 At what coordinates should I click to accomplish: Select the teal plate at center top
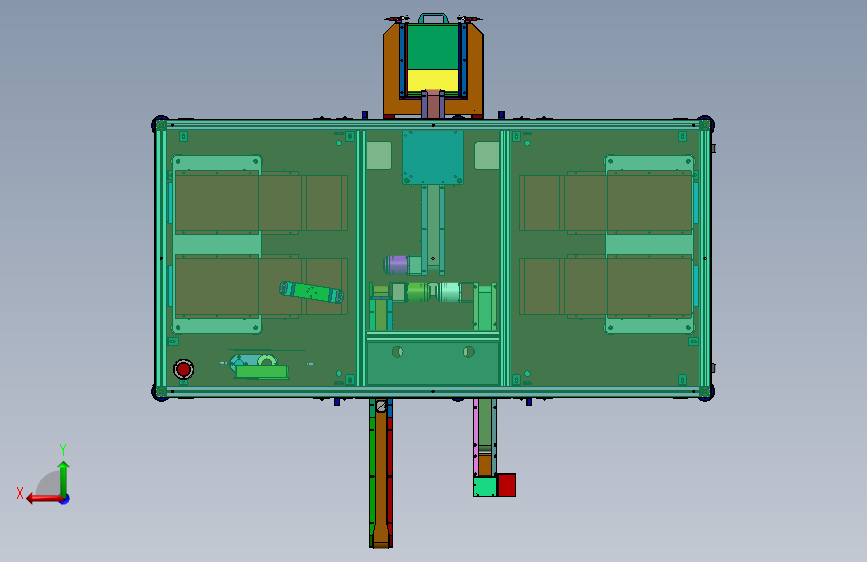point(432,158)
